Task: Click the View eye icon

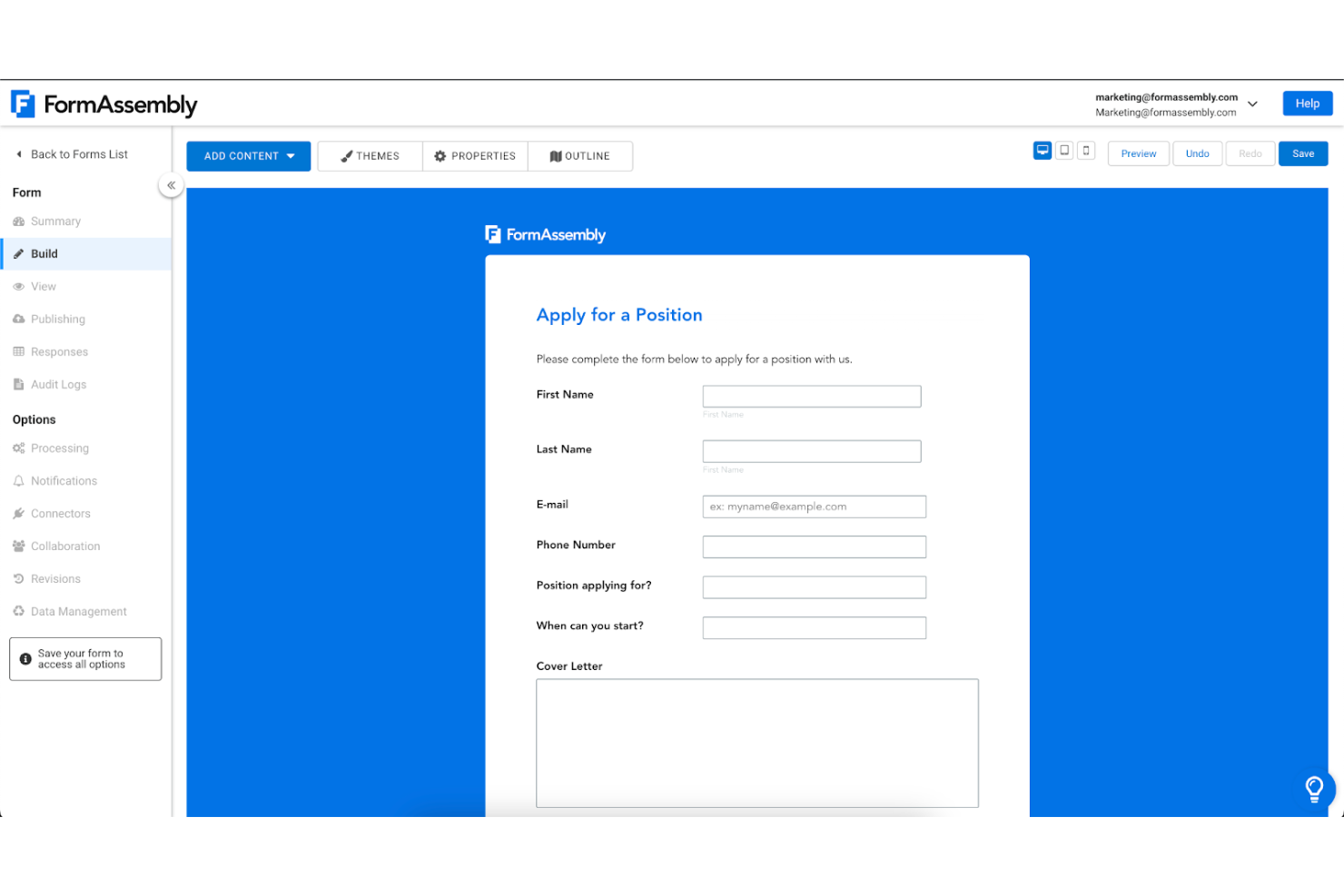Action: 18,287
